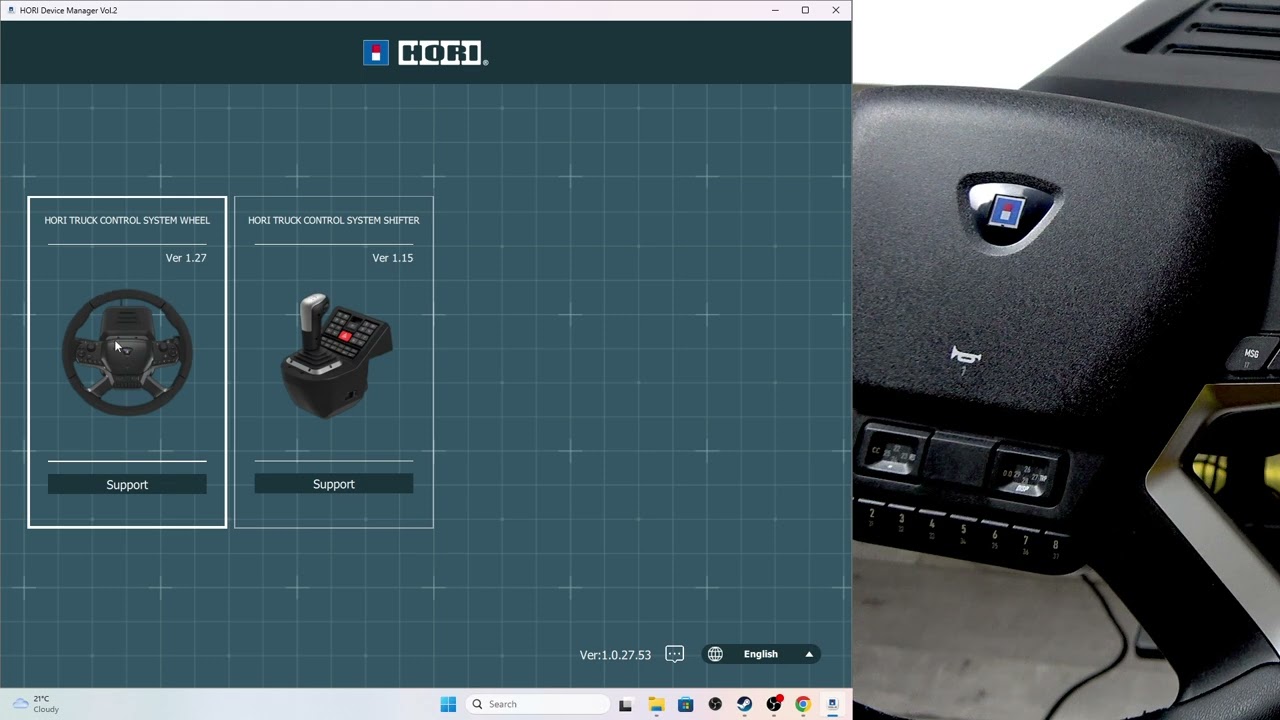The image size is (1280, 720).
Task: Click the HORI logo in the header
Action: pos(426,53)
